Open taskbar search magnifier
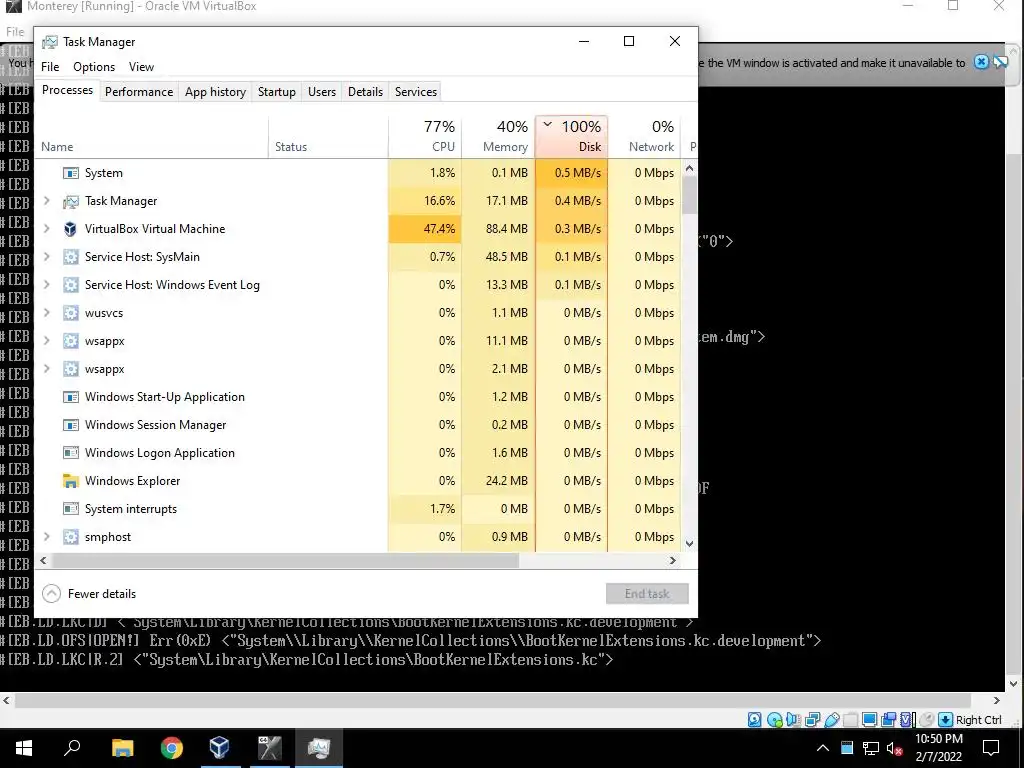Viewport: 1024px width, 768px height. point(72,748)
